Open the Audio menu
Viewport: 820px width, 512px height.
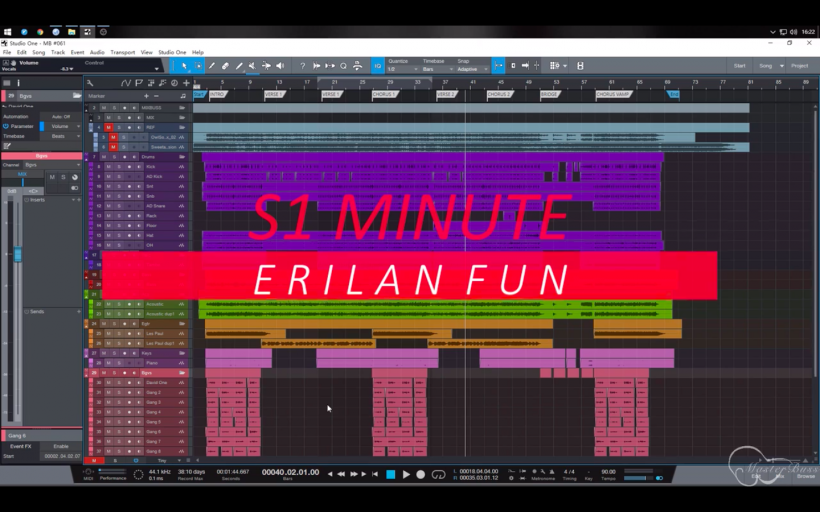(97, 52)
